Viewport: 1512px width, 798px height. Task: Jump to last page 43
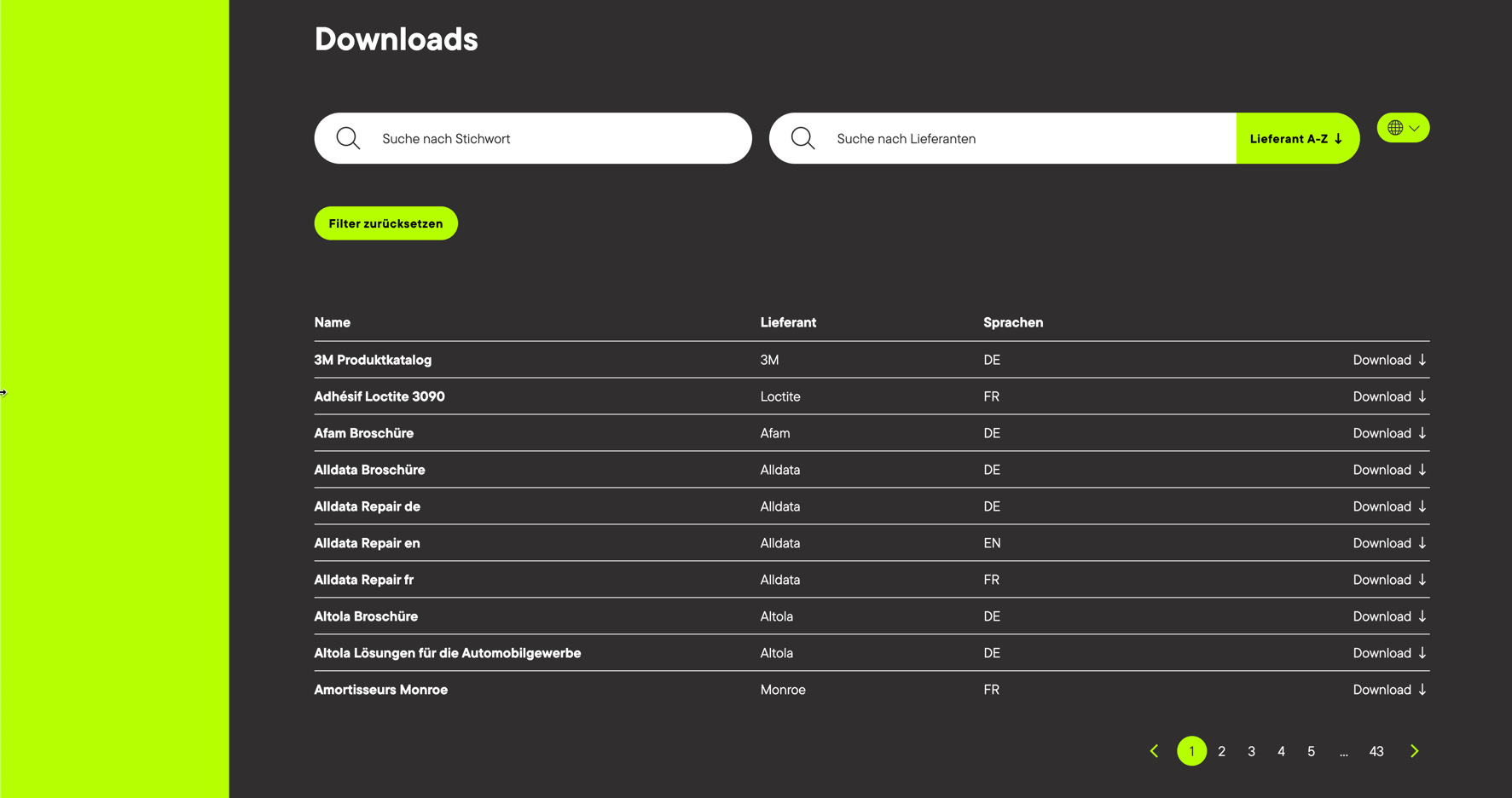[1376, 751]
